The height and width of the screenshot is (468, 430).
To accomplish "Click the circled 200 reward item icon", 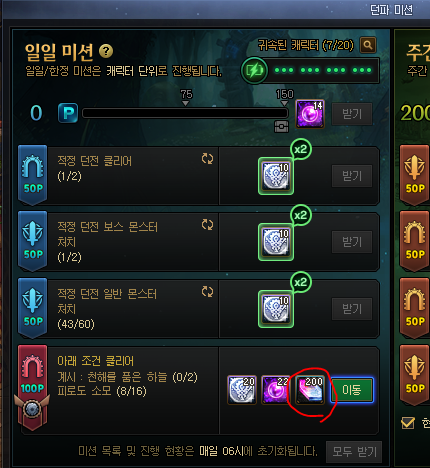I will click(310, 390).
